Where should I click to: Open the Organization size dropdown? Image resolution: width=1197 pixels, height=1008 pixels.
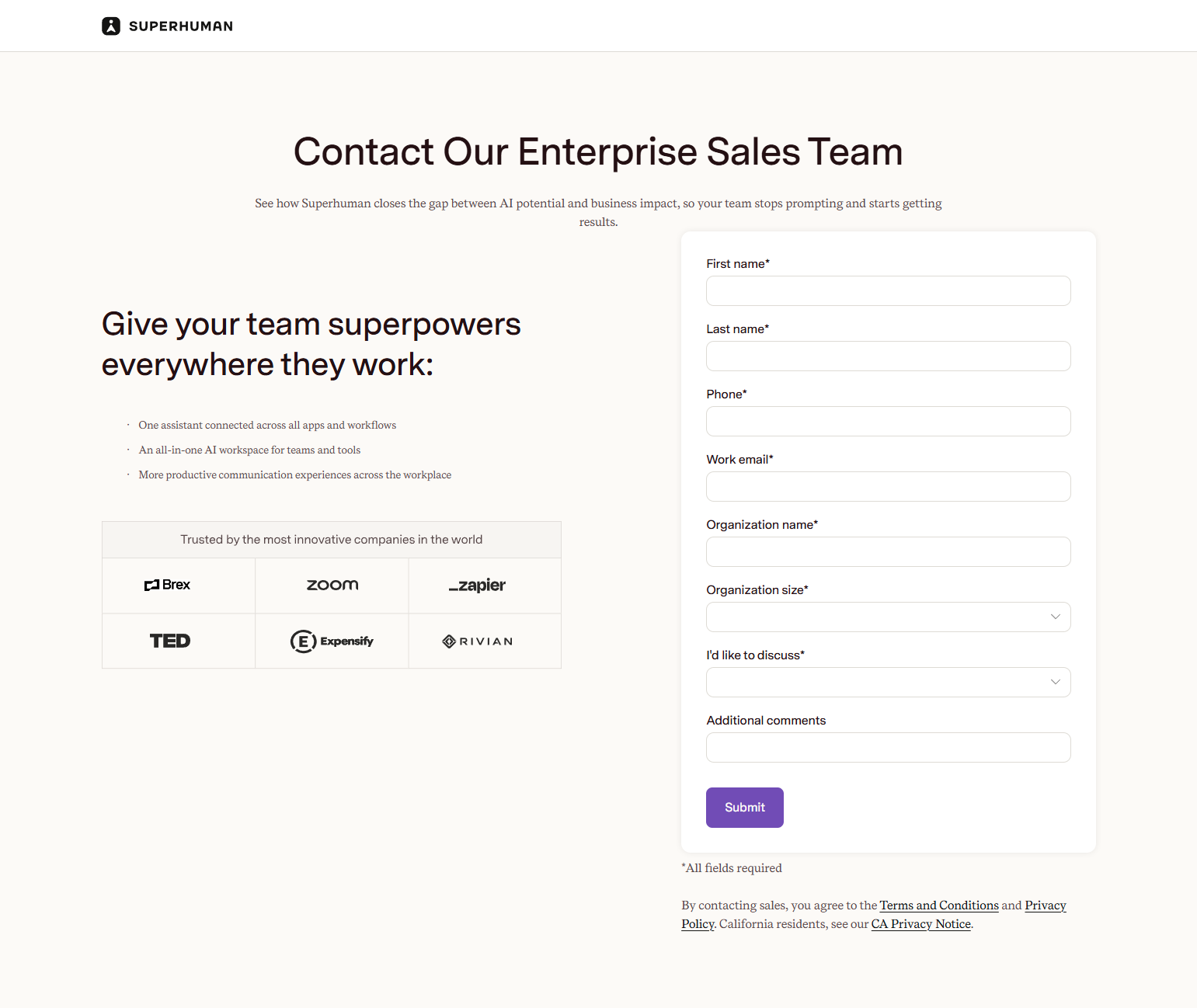coord(888,617)
